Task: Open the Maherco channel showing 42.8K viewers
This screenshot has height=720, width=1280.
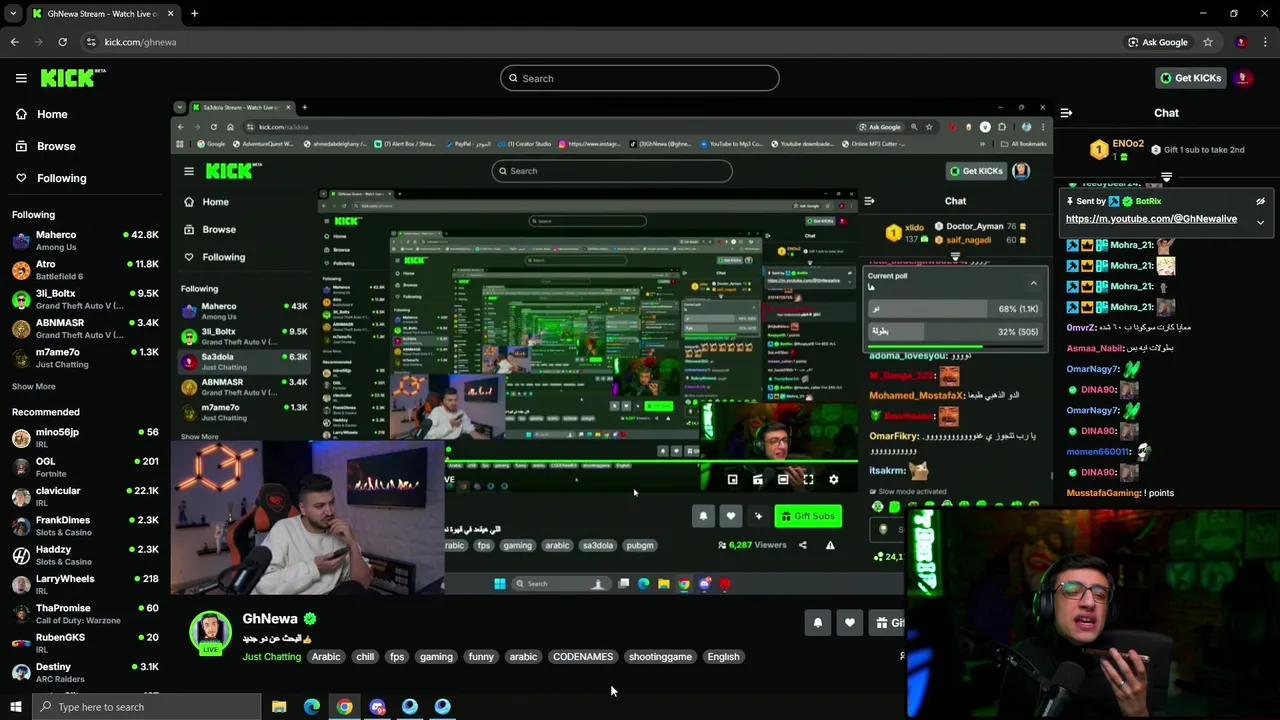Action: (85, 241)
